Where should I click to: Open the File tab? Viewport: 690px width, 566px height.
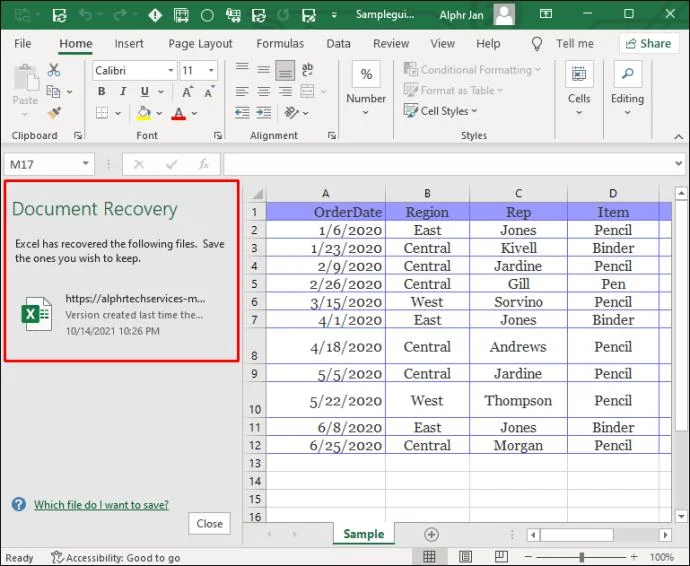(22, 44)
